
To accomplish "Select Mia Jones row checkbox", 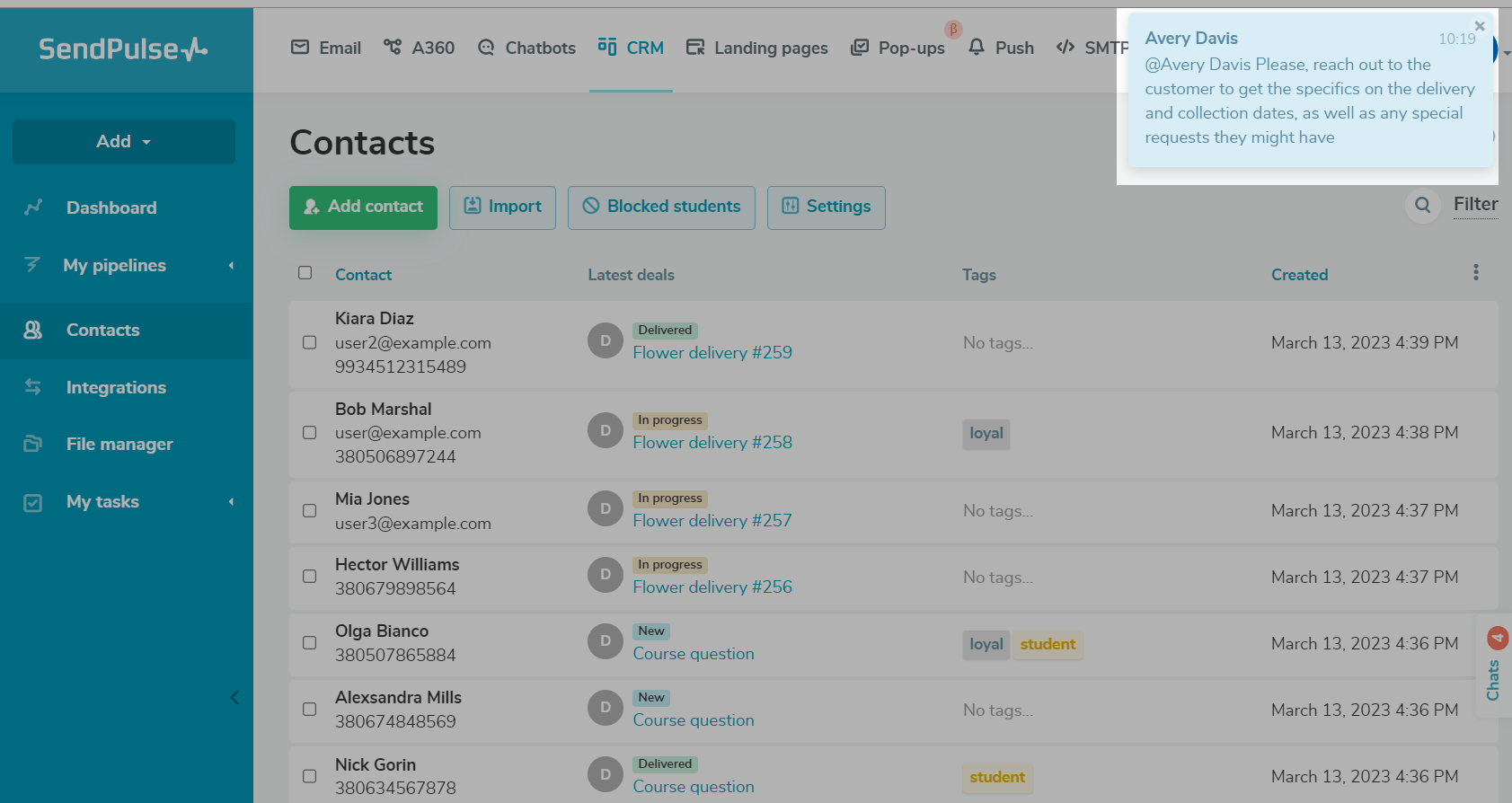I will (x=310, y=511).
